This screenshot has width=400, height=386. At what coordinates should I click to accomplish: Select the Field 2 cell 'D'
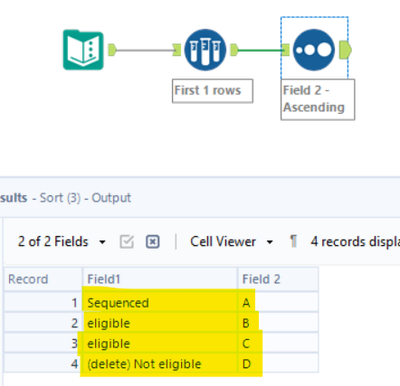pyautogui.click(x=278, y=364)
